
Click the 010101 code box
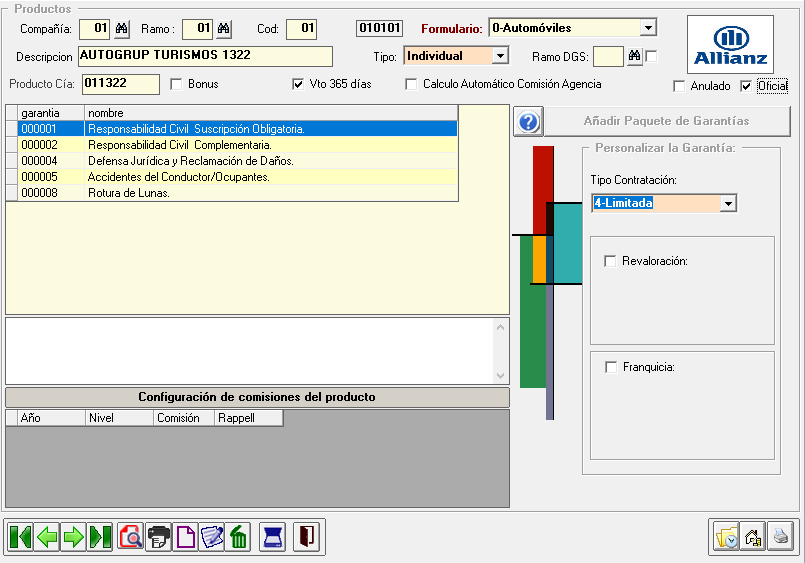tap(379, 28)
